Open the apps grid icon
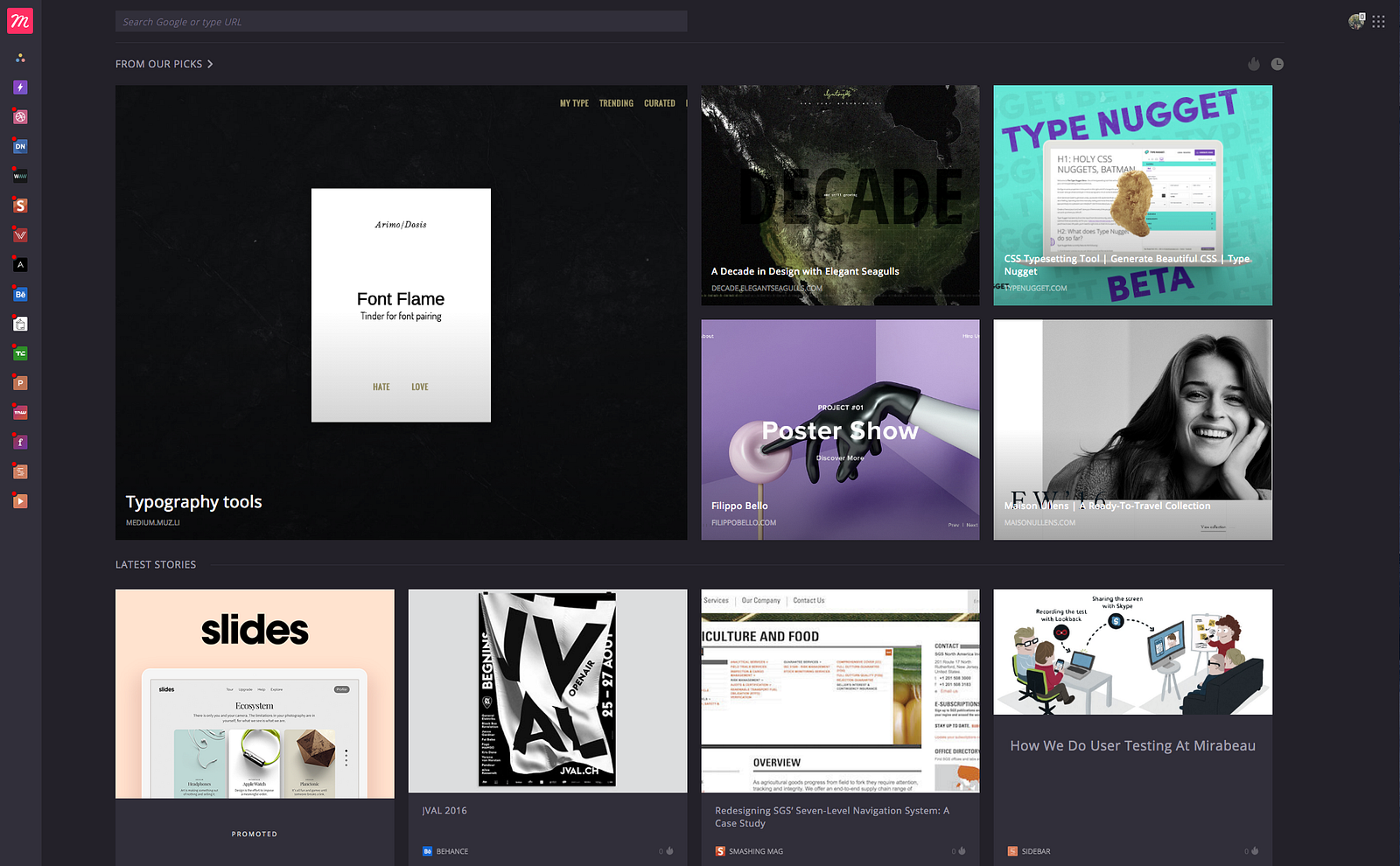This screenshot has width=1400, height=866. click(x=1379, y=22)
